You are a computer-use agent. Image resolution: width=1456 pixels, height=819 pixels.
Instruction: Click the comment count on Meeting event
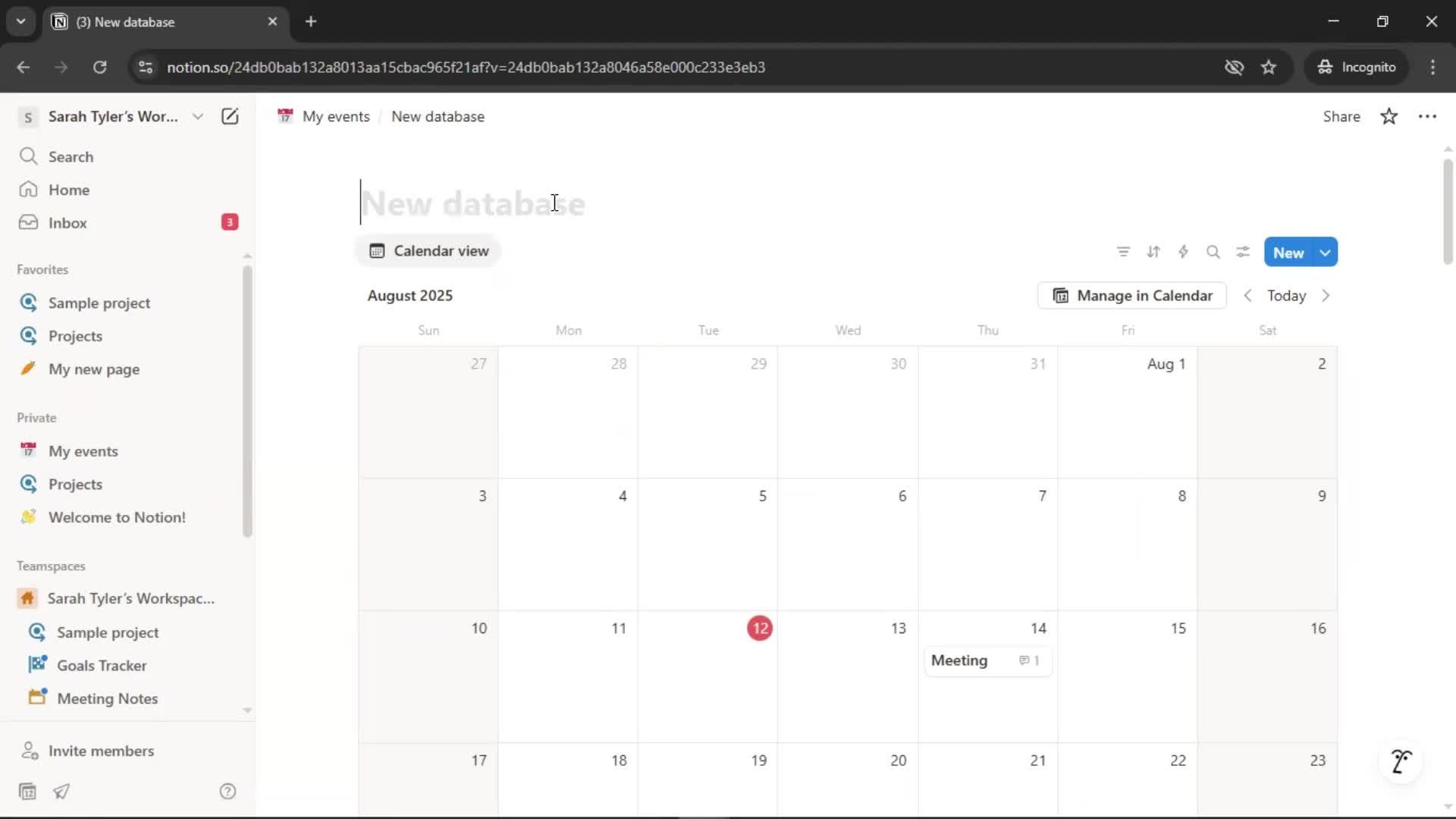(x=1029, y=661)
